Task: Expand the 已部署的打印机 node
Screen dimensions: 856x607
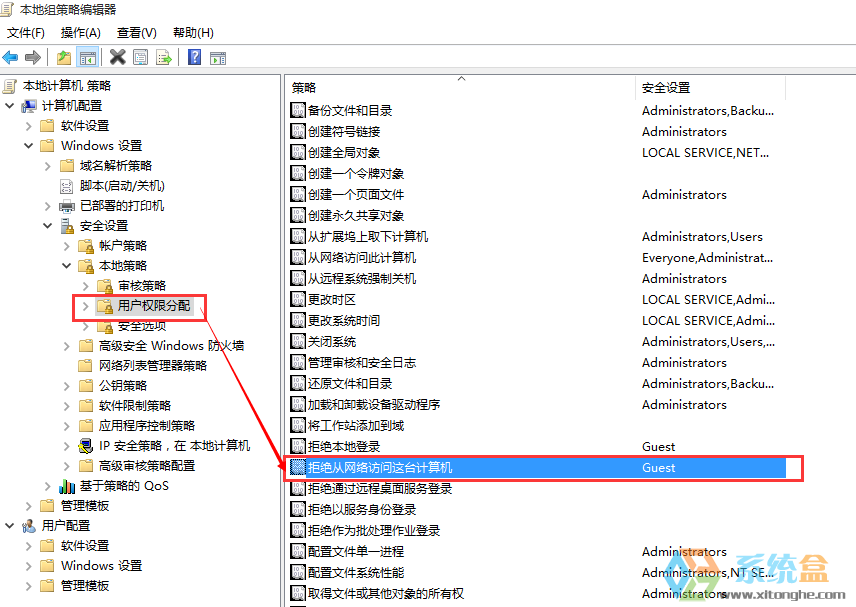Action: point(47,206)
